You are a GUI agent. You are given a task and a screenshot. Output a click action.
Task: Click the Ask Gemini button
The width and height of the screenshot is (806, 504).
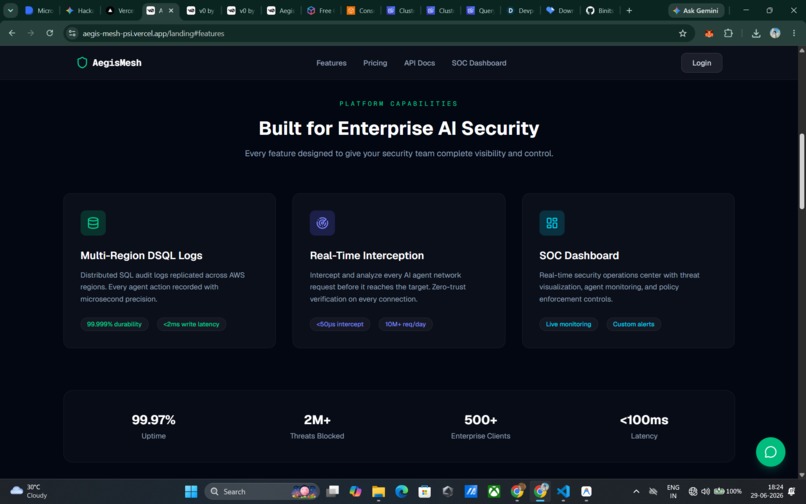tap(696, 10)
